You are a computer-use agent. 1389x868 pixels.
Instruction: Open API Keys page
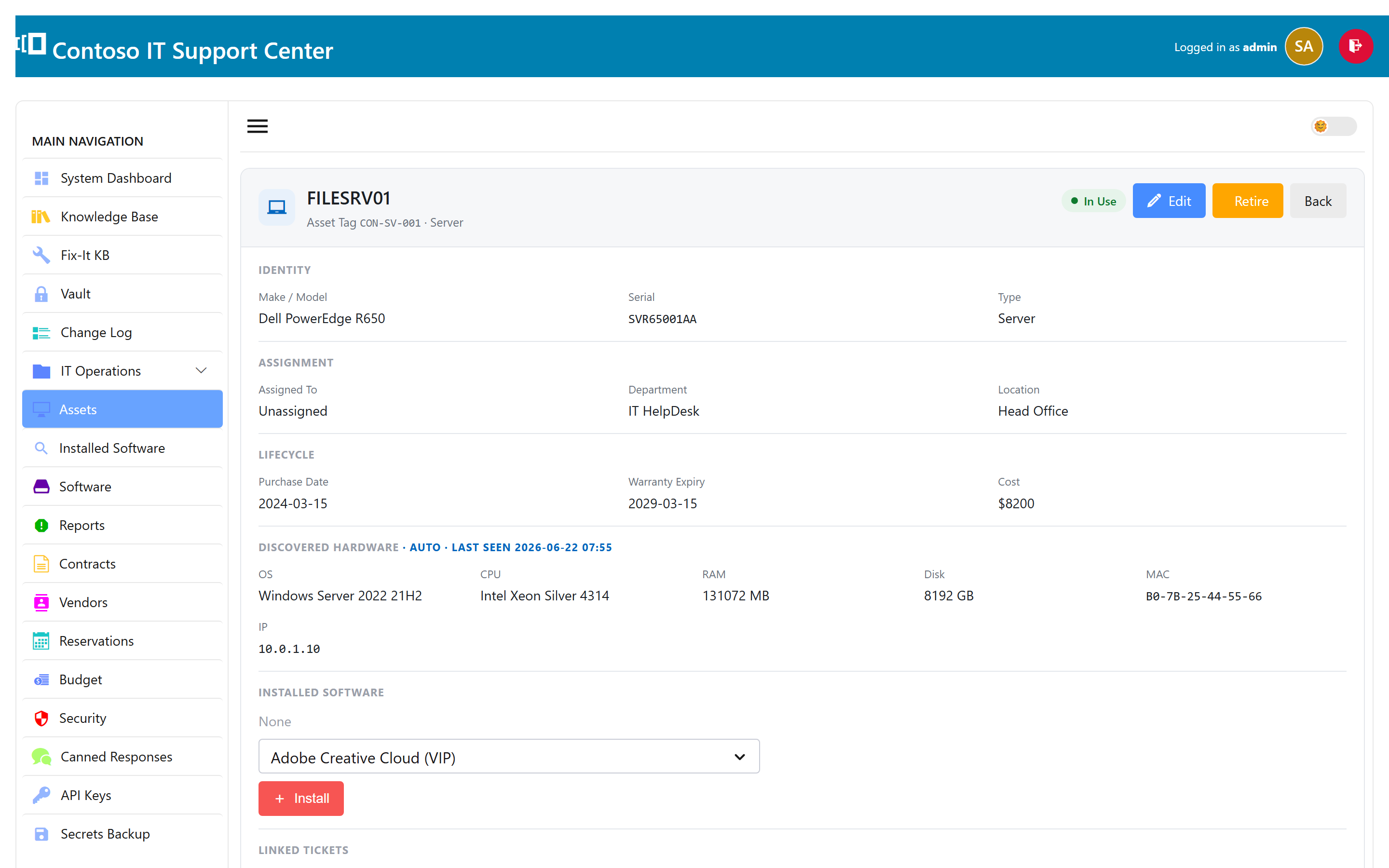(122, 795)
